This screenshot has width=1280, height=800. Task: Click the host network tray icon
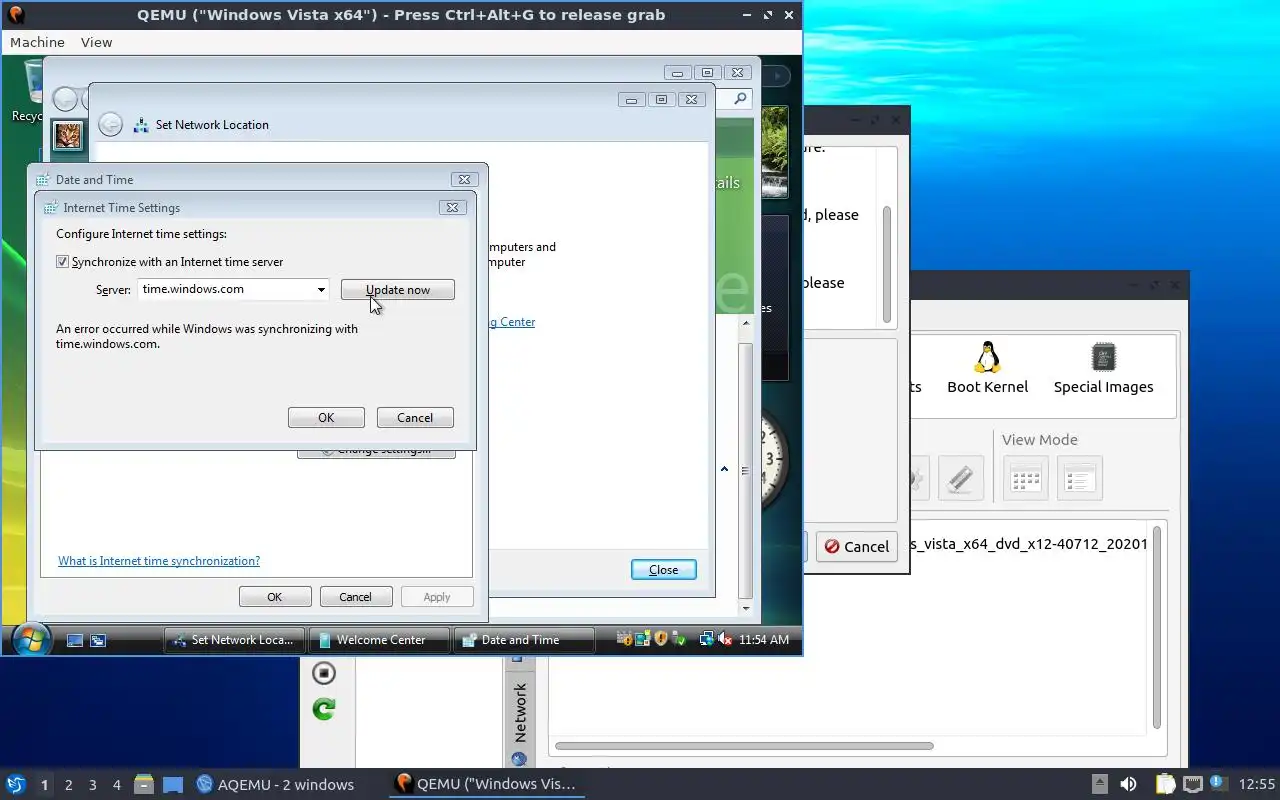(1193, 784)
